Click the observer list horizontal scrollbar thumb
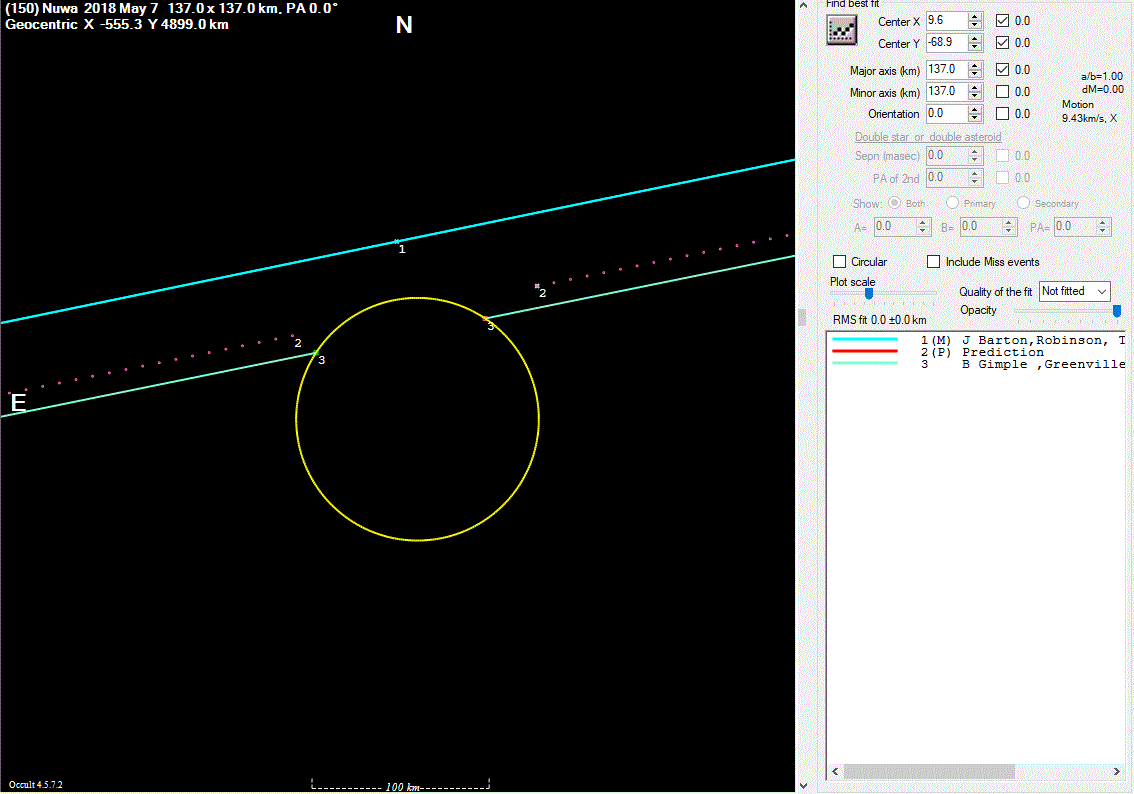The height and width of the screenshot is (794, 1134). tap(929, 772)
